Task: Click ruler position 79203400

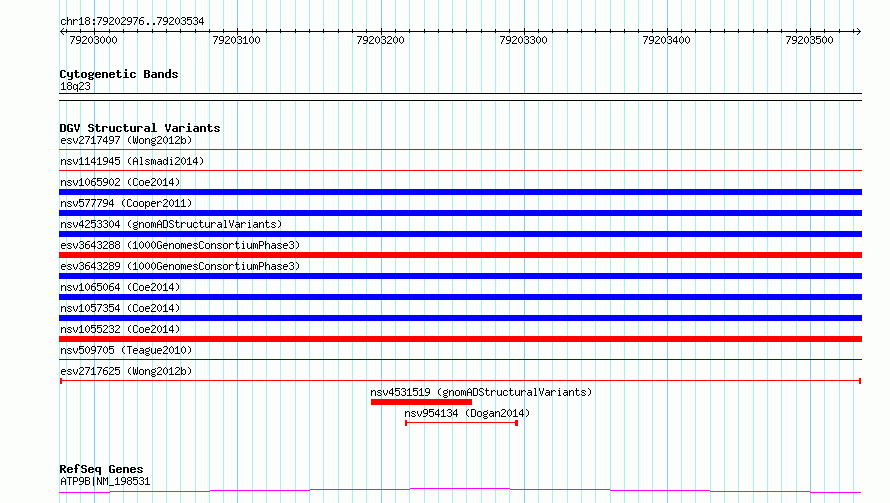Action: [666, 40]
